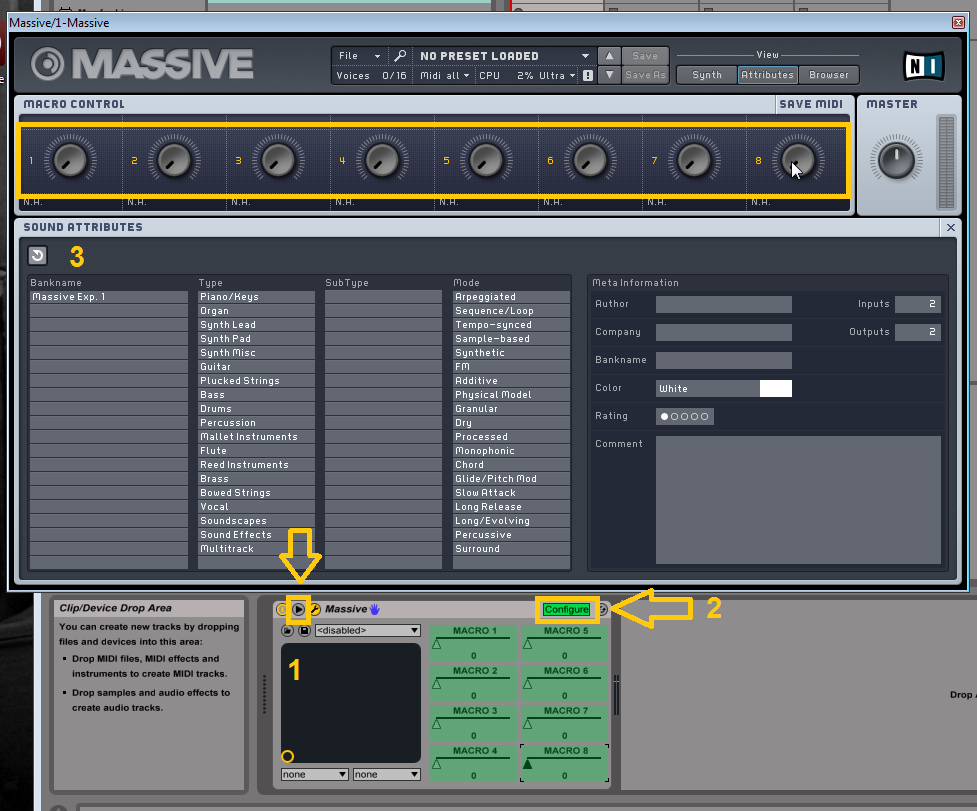This screenshot has height=811, width=977.
Task: Toggle the Synth Lead type attribute
Action: coord(256,325)
